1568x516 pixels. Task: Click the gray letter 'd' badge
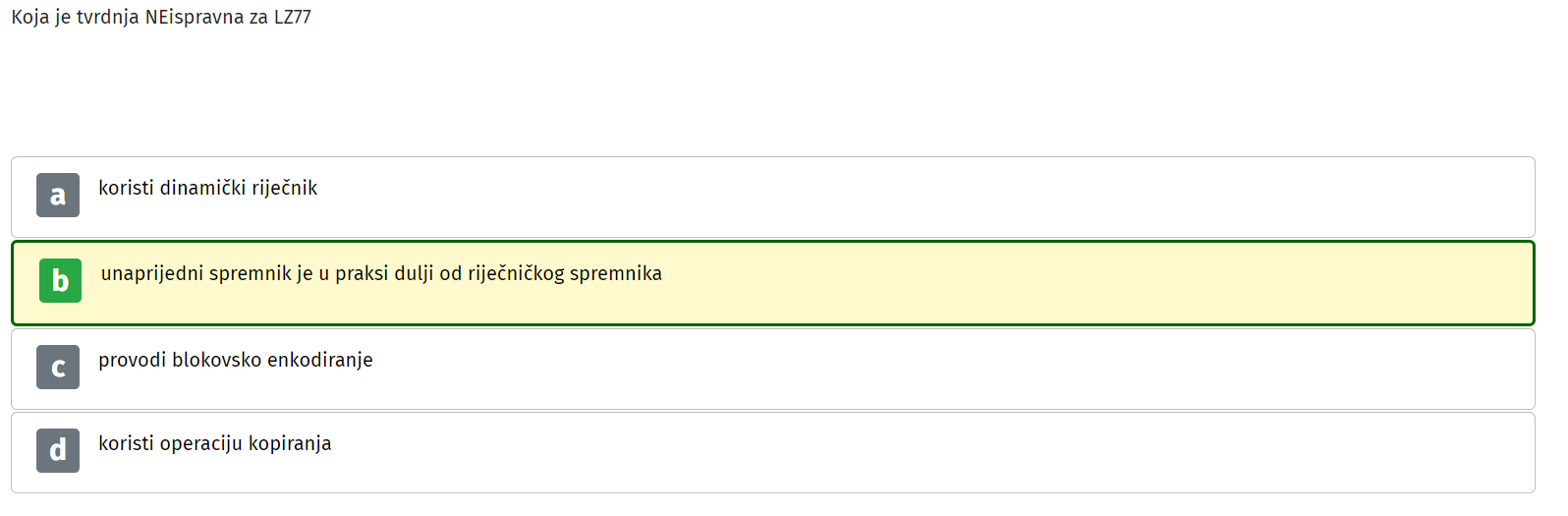click(58, 450)
